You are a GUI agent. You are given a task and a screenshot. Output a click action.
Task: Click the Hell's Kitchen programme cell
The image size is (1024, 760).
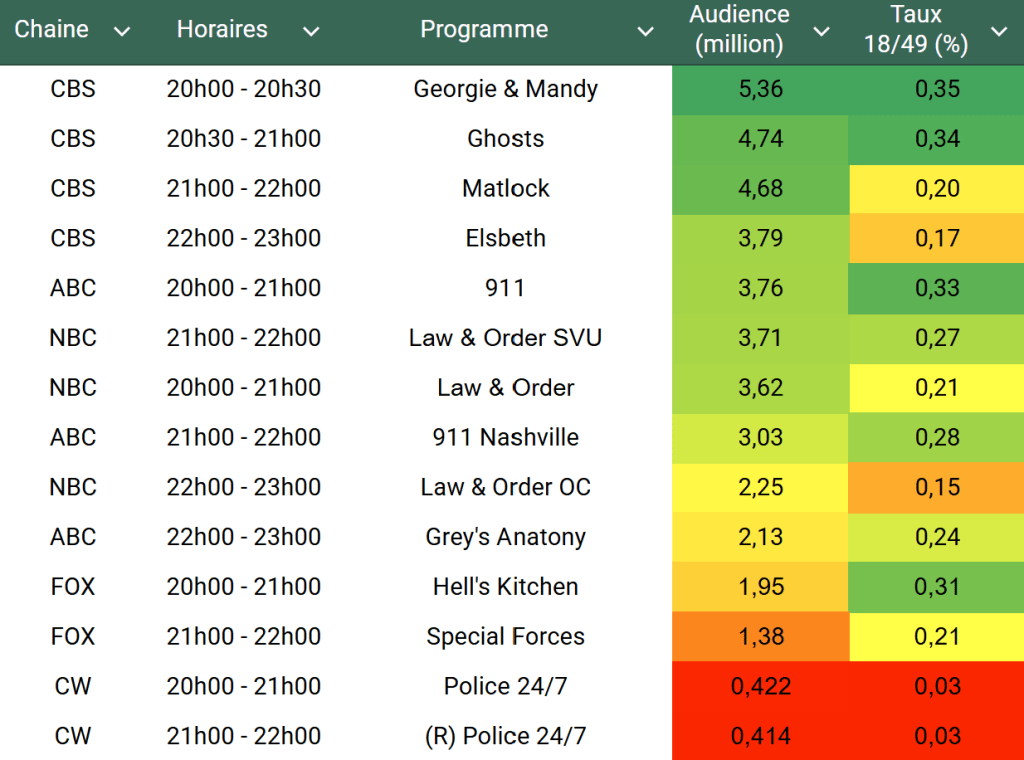click(x=505, y=587)
